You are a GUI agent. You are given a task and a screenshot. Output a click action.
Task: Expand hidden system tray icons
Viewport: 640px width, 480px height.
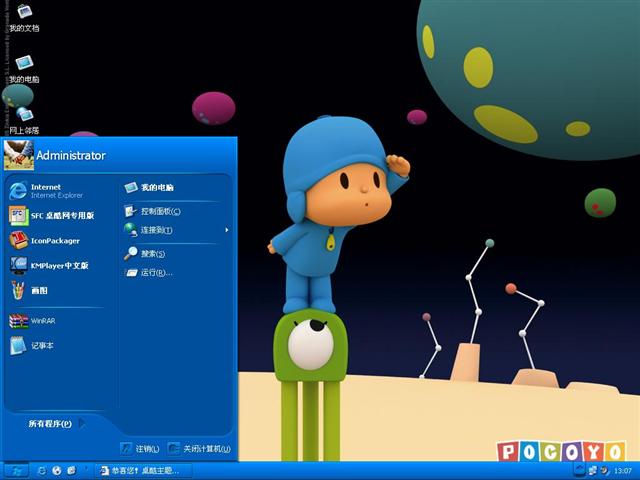point(579,470)
